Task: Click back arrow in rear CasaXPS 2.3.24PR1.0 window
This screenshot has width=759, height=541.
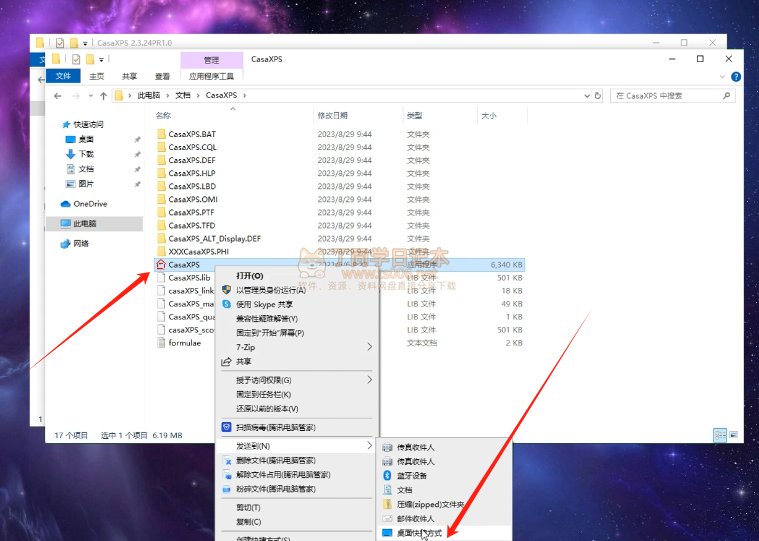Action: tap(41, 80)
